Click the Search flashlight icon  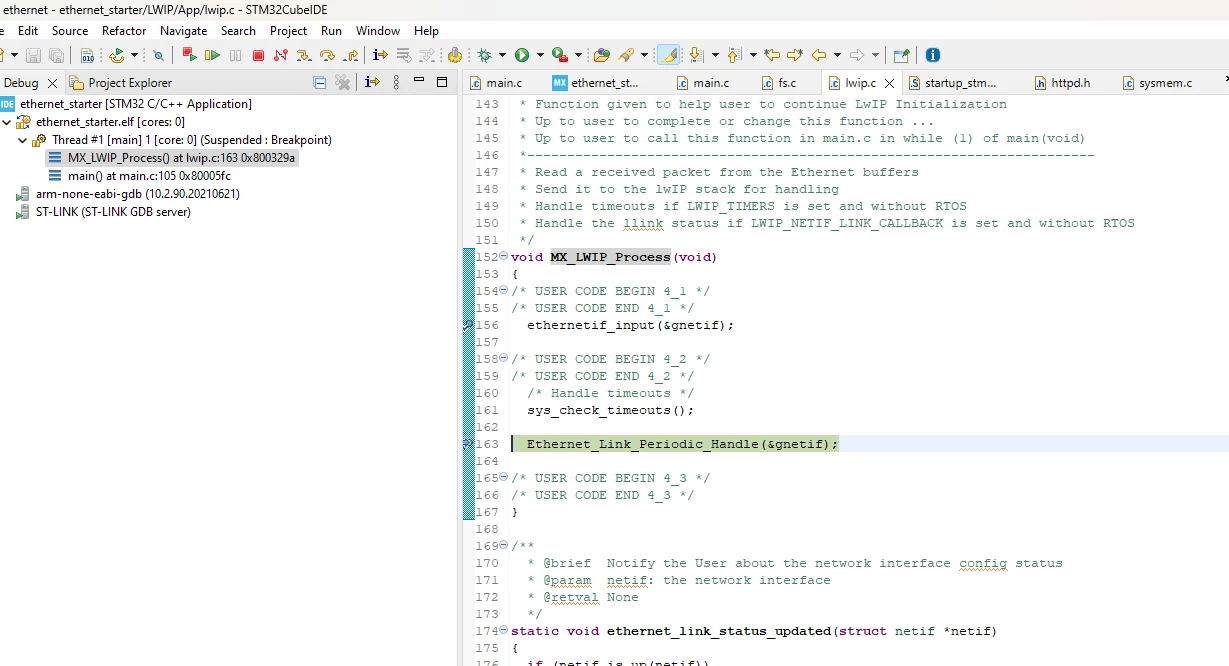[x=627, y=55]
